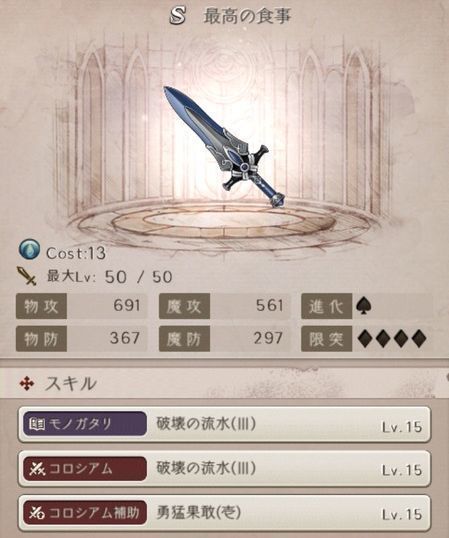This screenshot has height=538, width=449.
Task: Select the blue sword weapon image
Action: click(x=224, y=147)
